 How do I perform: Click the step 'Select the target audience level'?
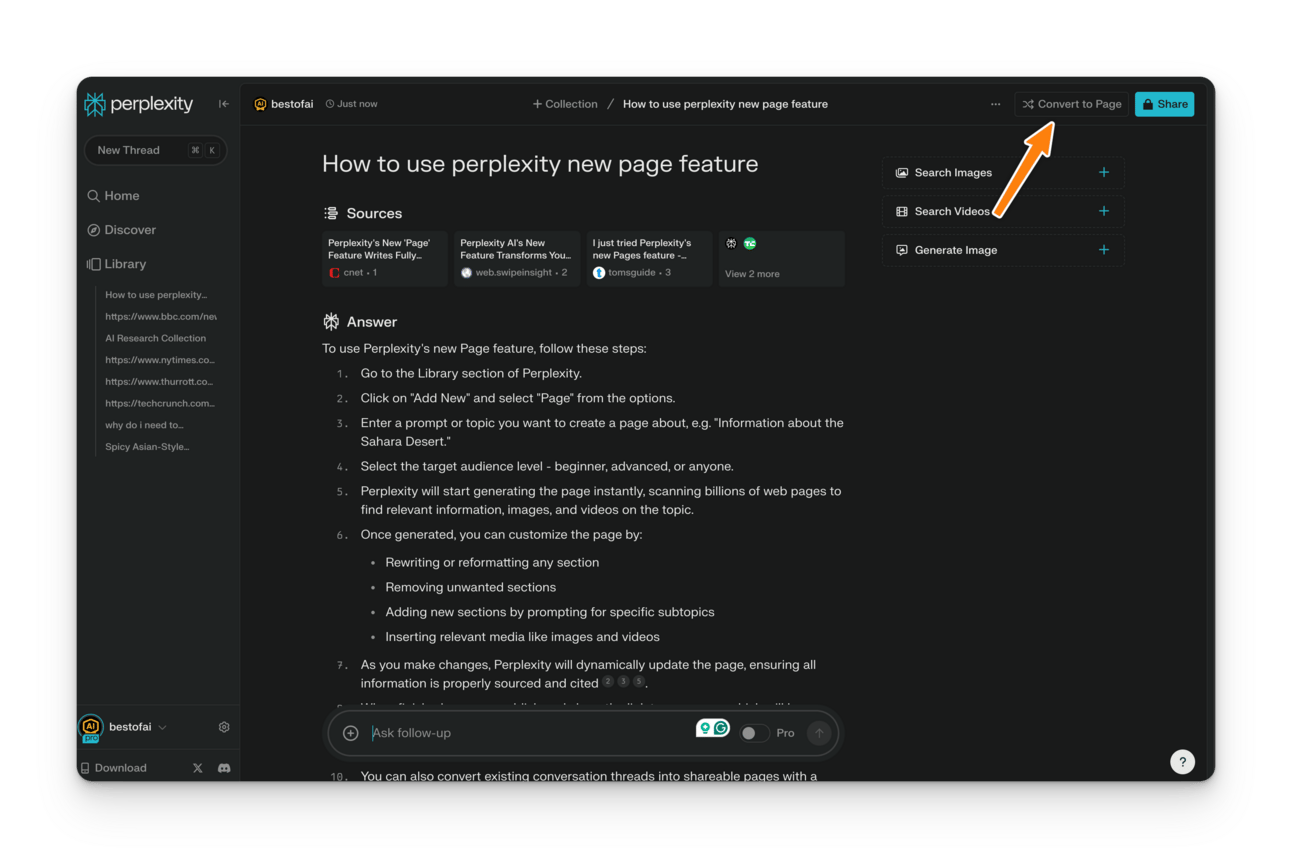pyautogui.click(x=547, y=466)
